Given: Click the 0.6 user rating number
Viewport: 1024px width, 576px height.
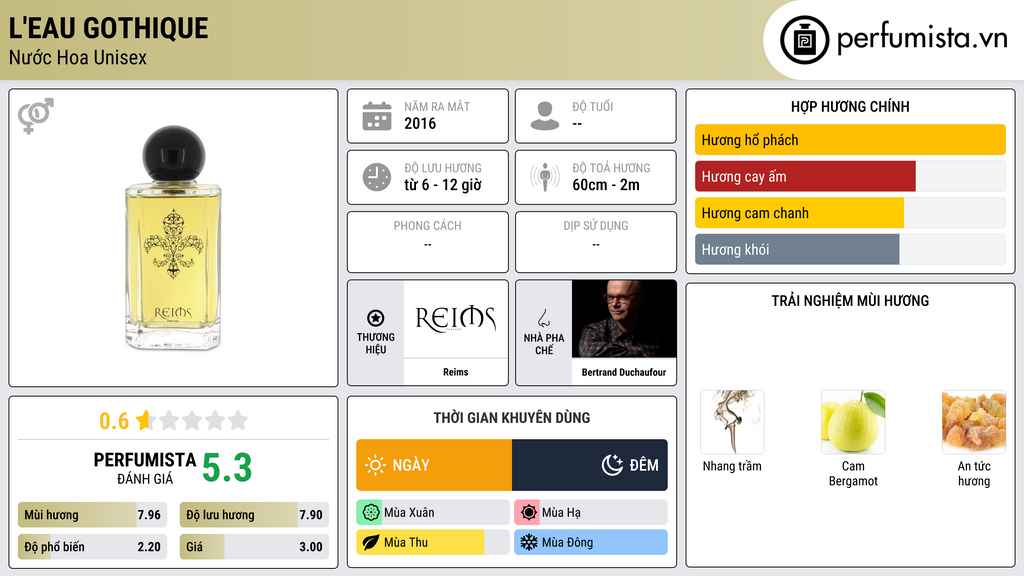Looking at the screenshot, I should pyautogui.click(x=114, y=421).
